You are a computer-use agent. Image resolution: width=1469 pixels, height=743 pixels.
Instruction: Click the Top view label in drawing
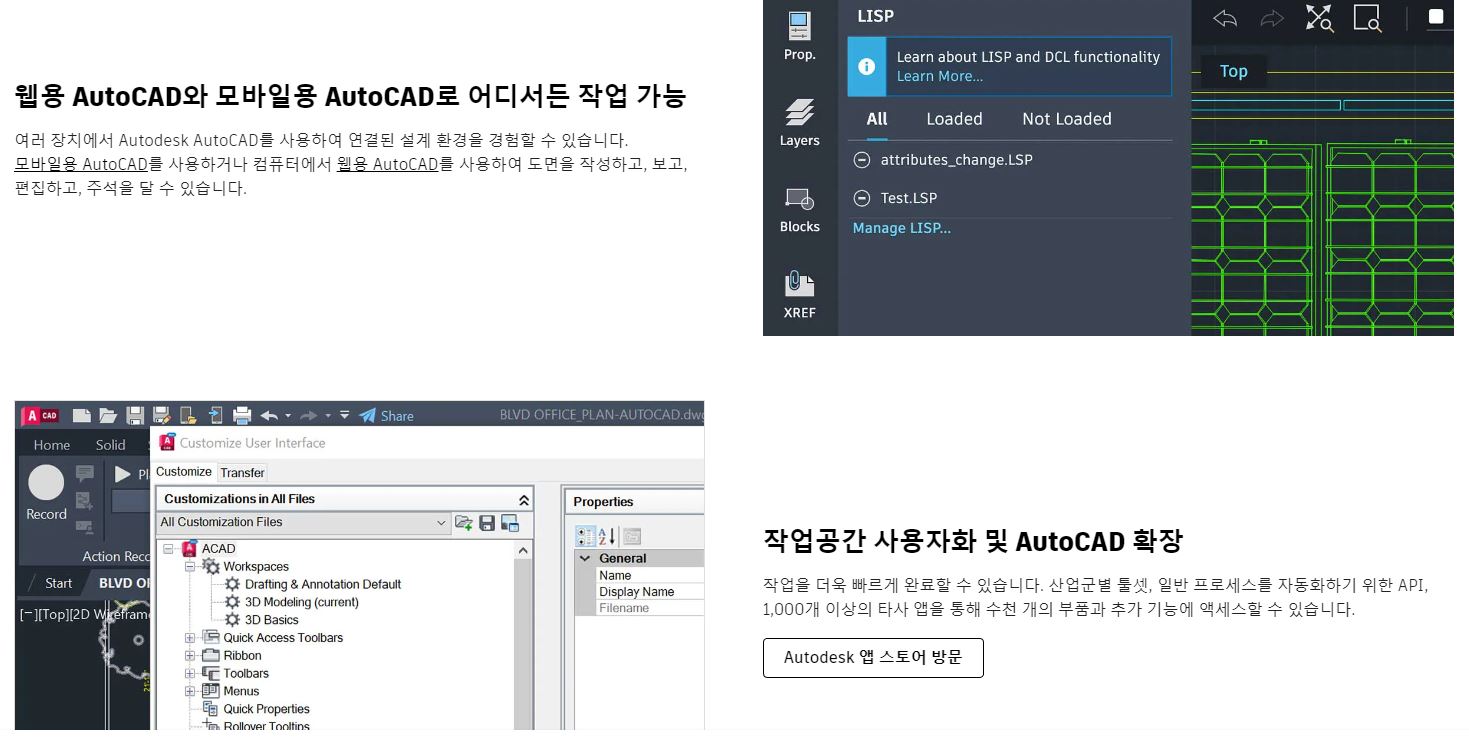pyautogui.click(x=1233, y=71)
